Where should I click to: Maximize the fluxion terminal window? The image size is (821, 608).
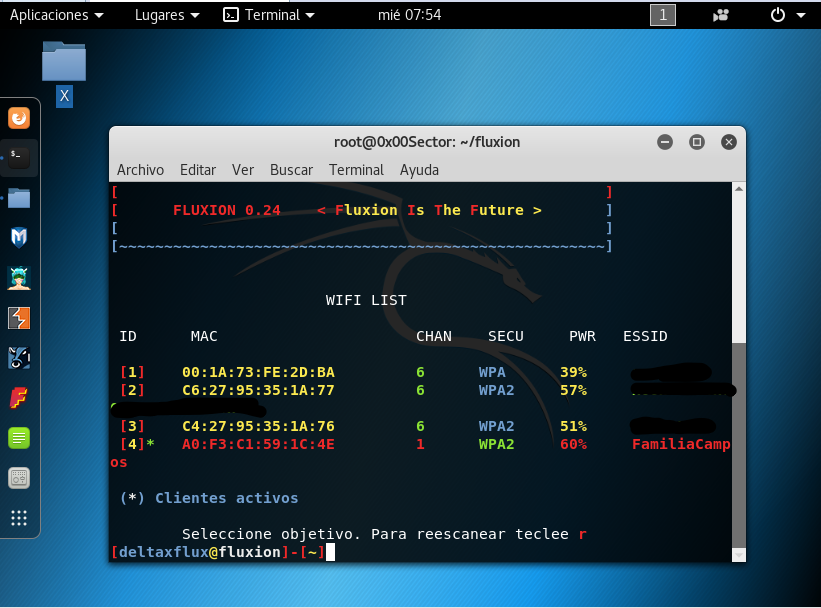coord(697,142)
